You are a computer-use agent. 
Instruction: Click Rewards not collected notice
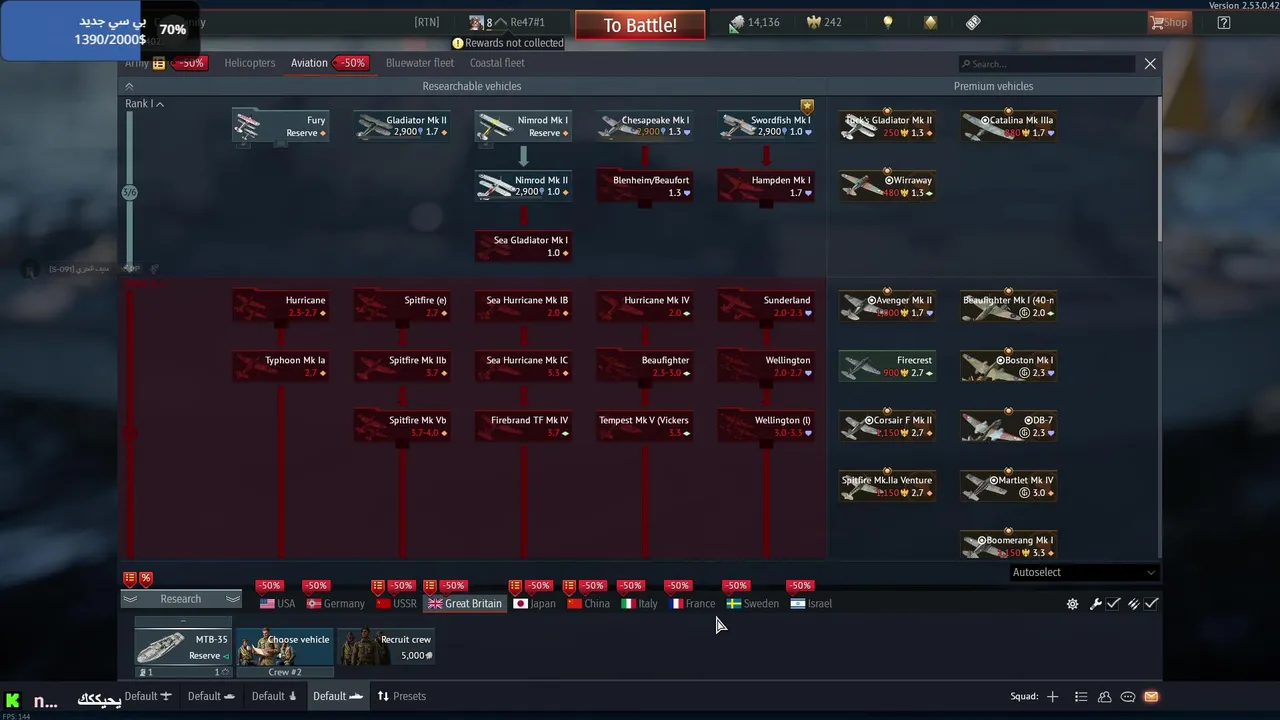click(x=508, y=43)
